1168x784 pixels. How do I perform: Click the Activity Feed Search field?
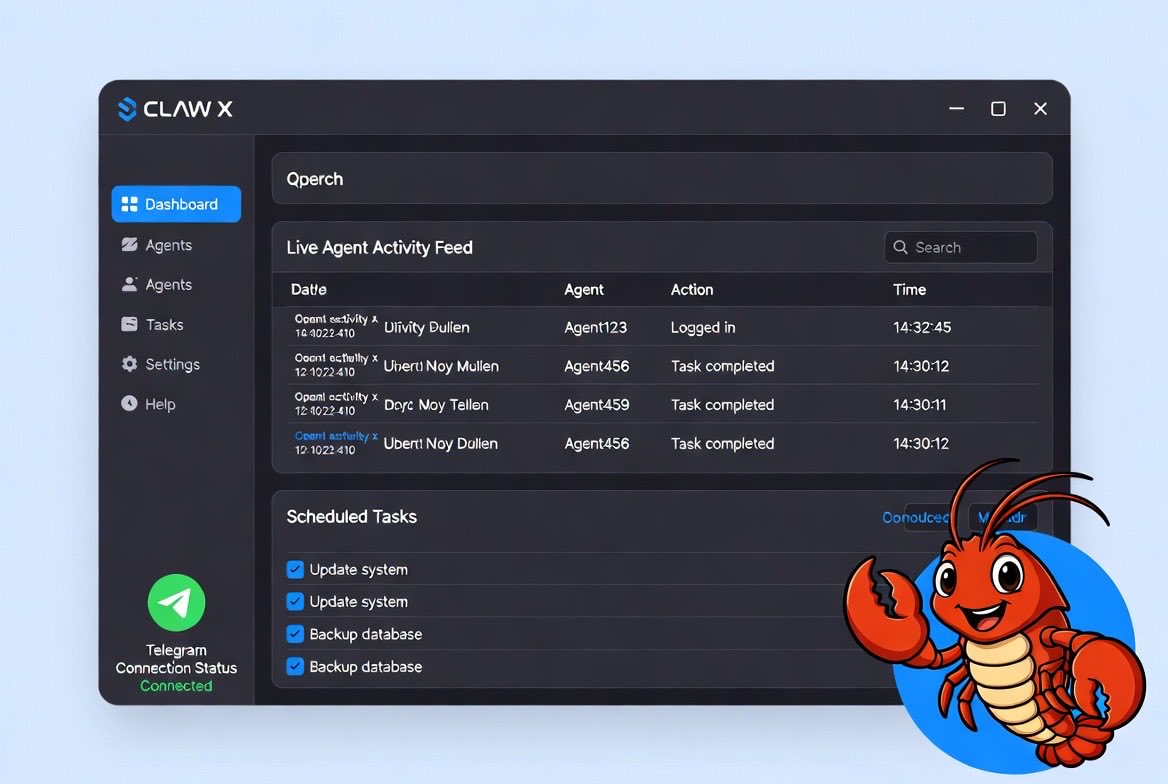pos(961,247)
